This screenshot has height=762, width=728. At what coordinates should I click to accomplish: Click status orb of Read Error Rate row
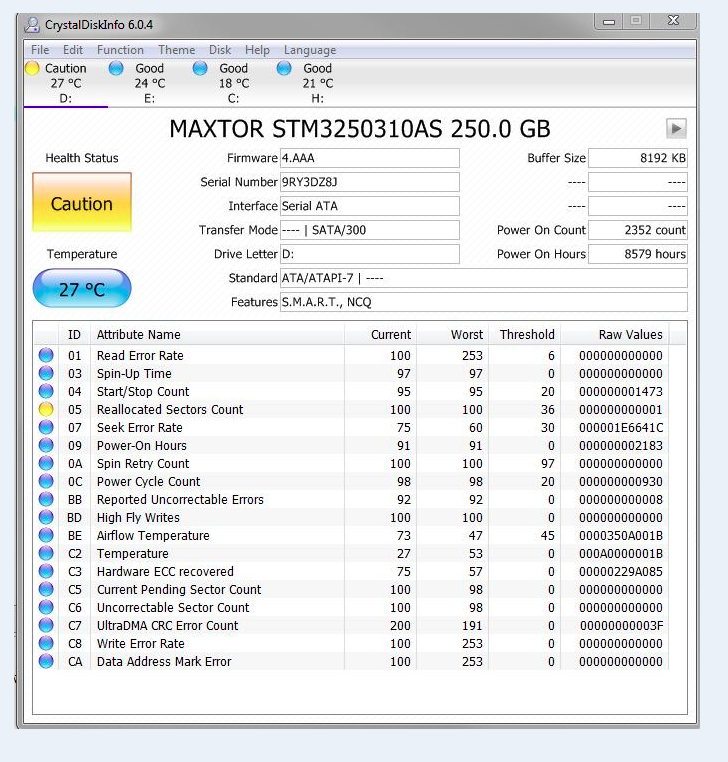tap(46, 355)
